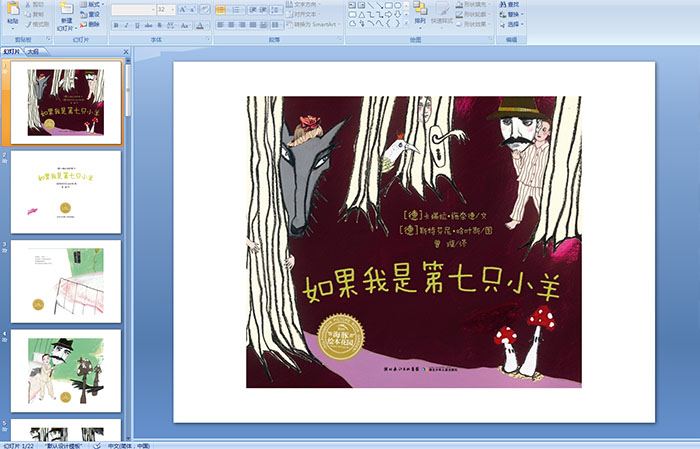The height and width of the screenshot is (449, 700).
Task: Select slide 4 thumbnail with man and wolf
Action: (66, 371)
